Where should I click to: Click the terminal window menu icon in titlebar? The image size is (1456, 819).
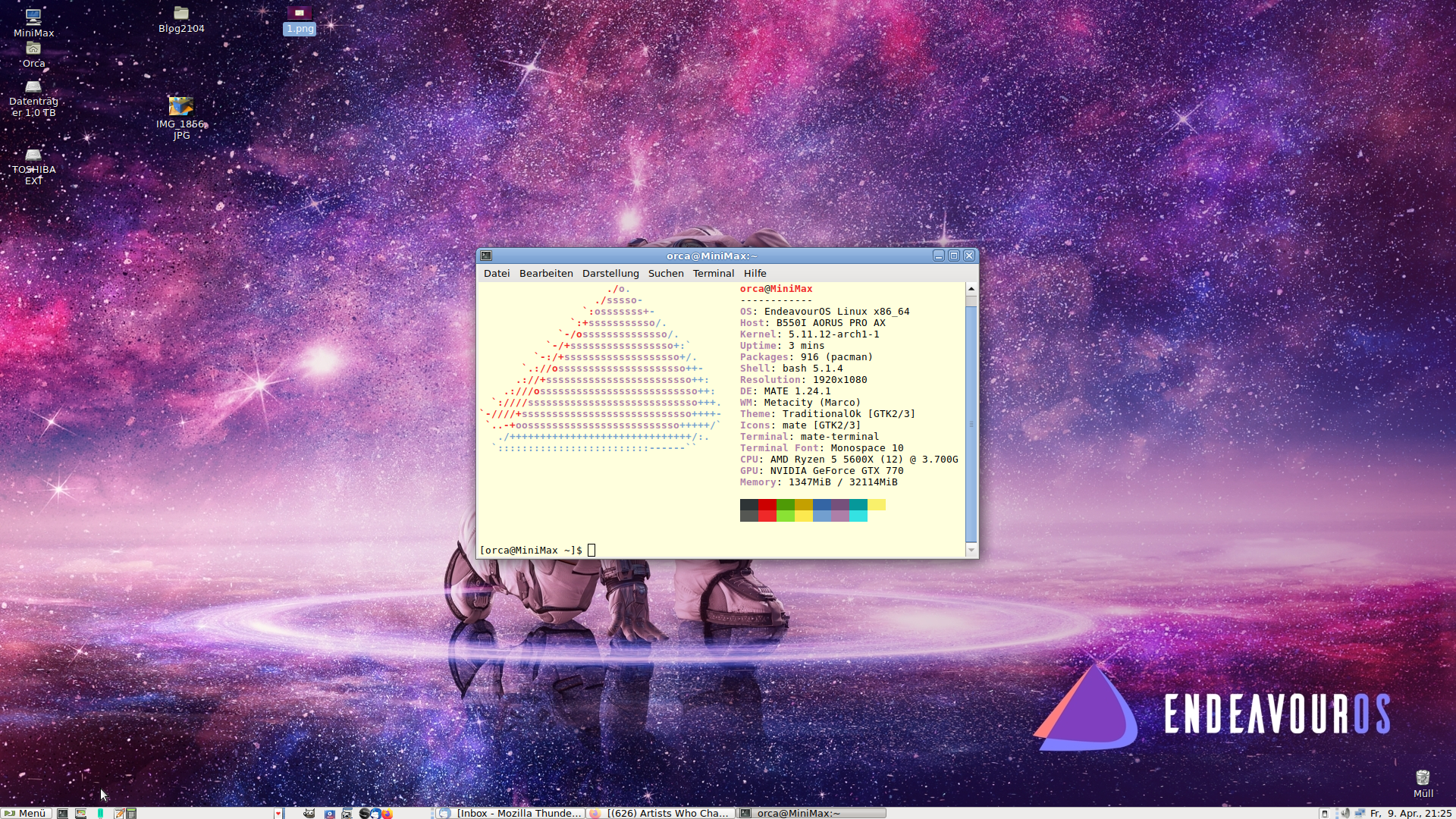click(487, 256)
